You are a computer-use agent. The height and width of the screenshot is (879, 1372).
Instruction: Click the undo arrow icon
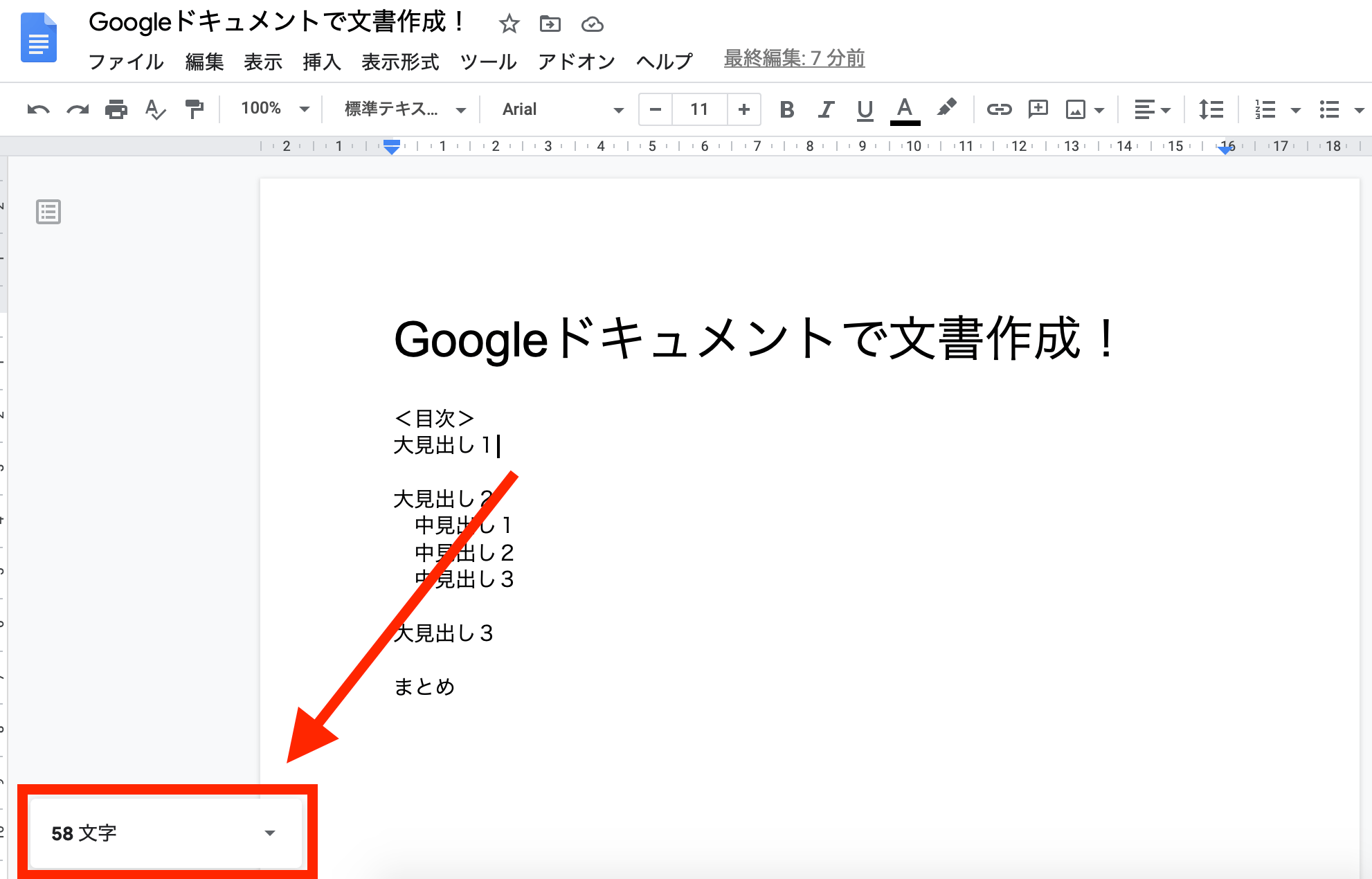tap(38, 109)
